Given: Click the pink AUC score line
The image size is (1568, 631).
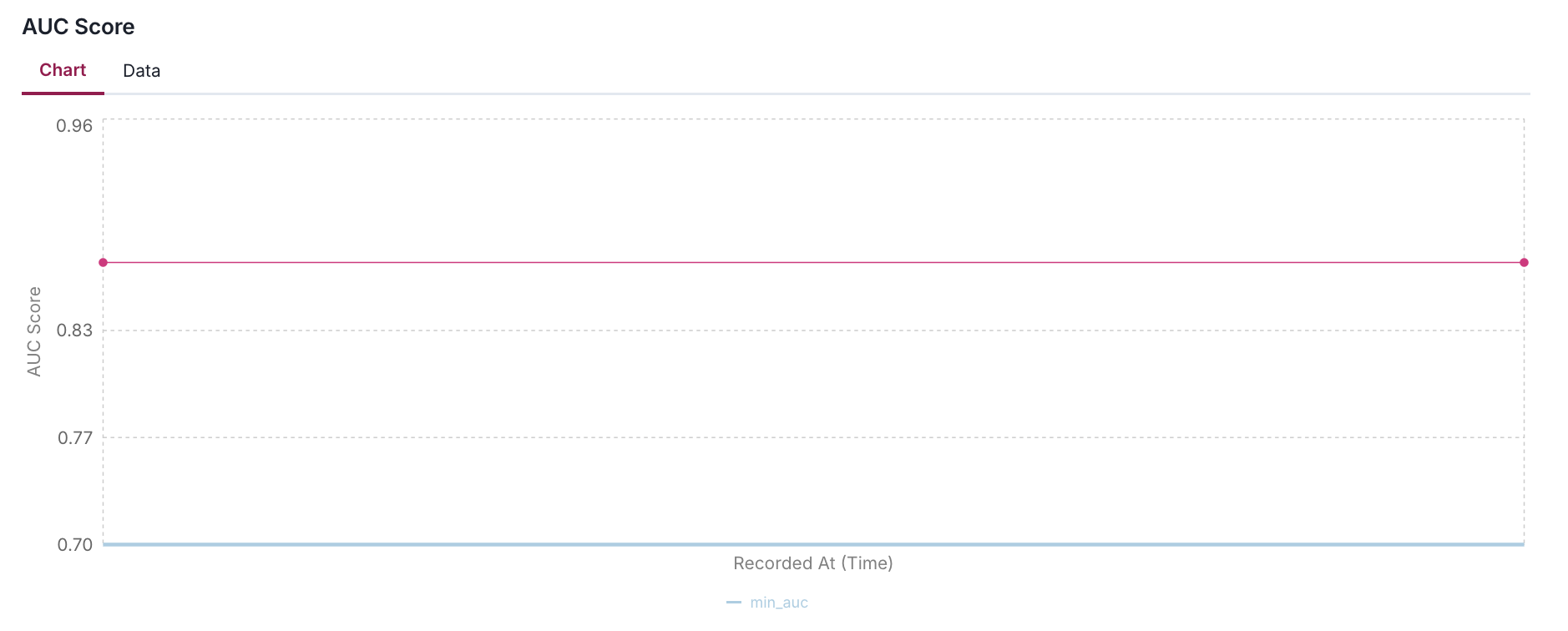Looking at the screenshot, I should (x=813, y=263).
